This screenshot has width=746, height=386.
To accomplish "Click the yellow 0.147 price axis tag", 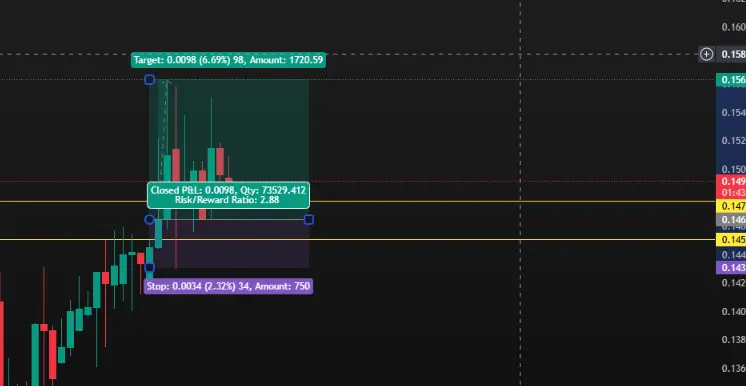I will click(x=731, y=206).
